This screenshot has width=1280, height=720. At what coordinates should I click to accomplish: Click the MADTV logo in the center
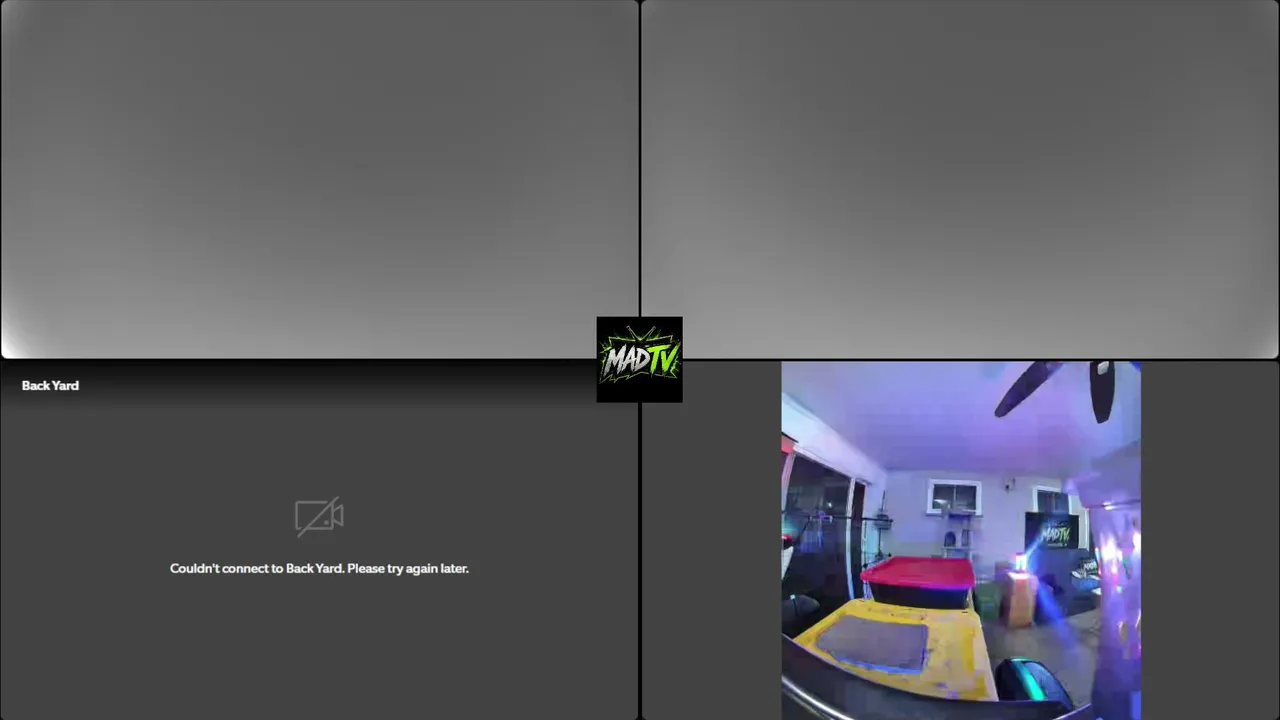(639, 360)
